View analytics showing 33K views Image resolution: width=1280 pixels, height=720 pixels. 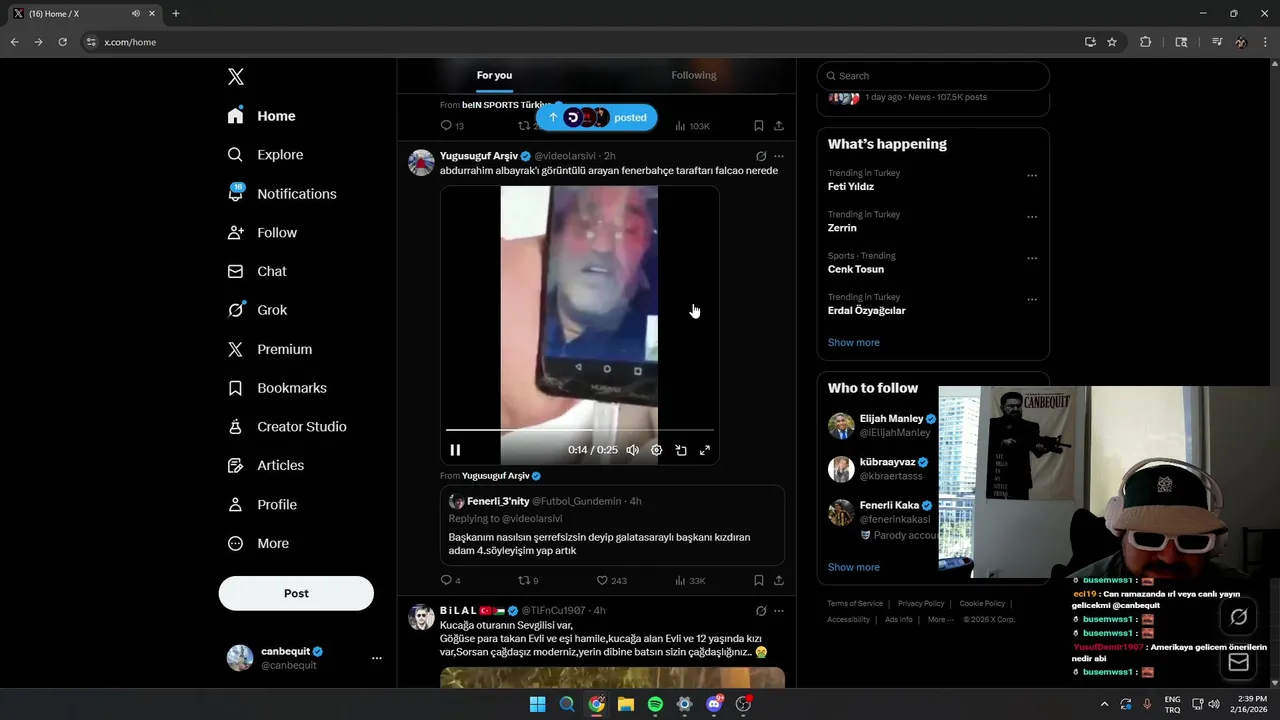[690, 580]
